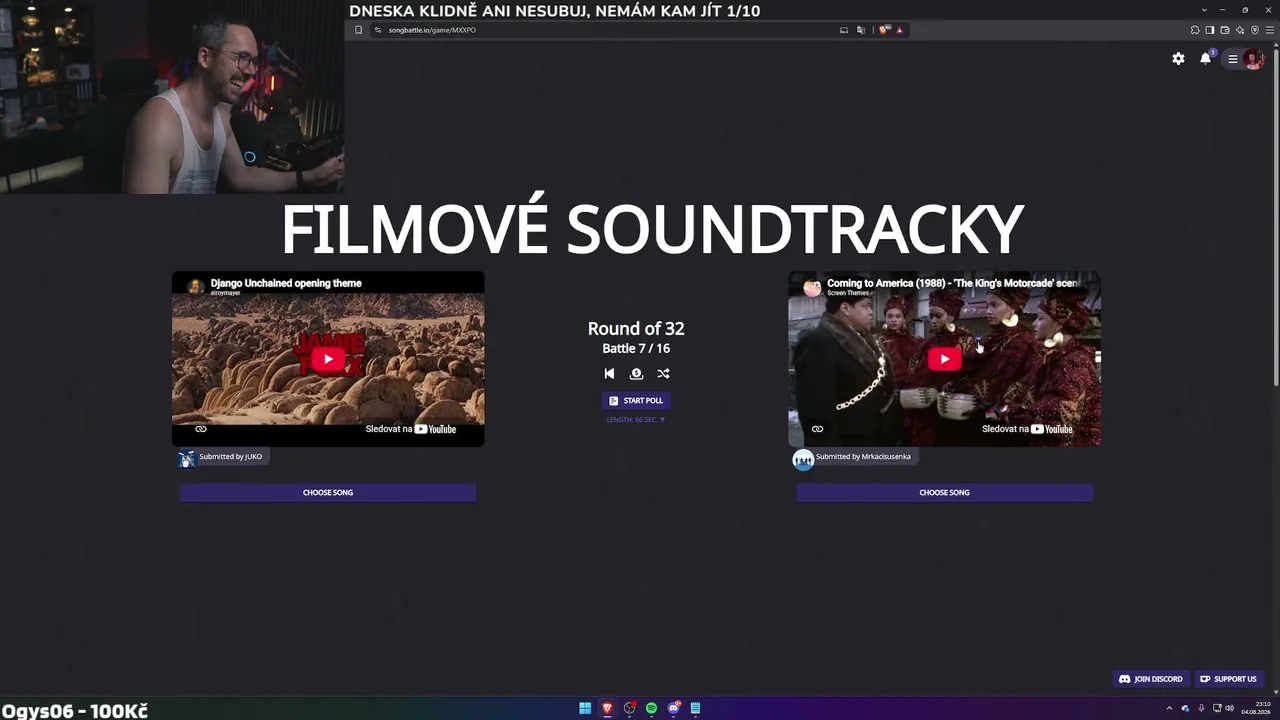Shuffle the battle with the crossed-arrows icon
The image size is (1280, 720).
(663, 373)
